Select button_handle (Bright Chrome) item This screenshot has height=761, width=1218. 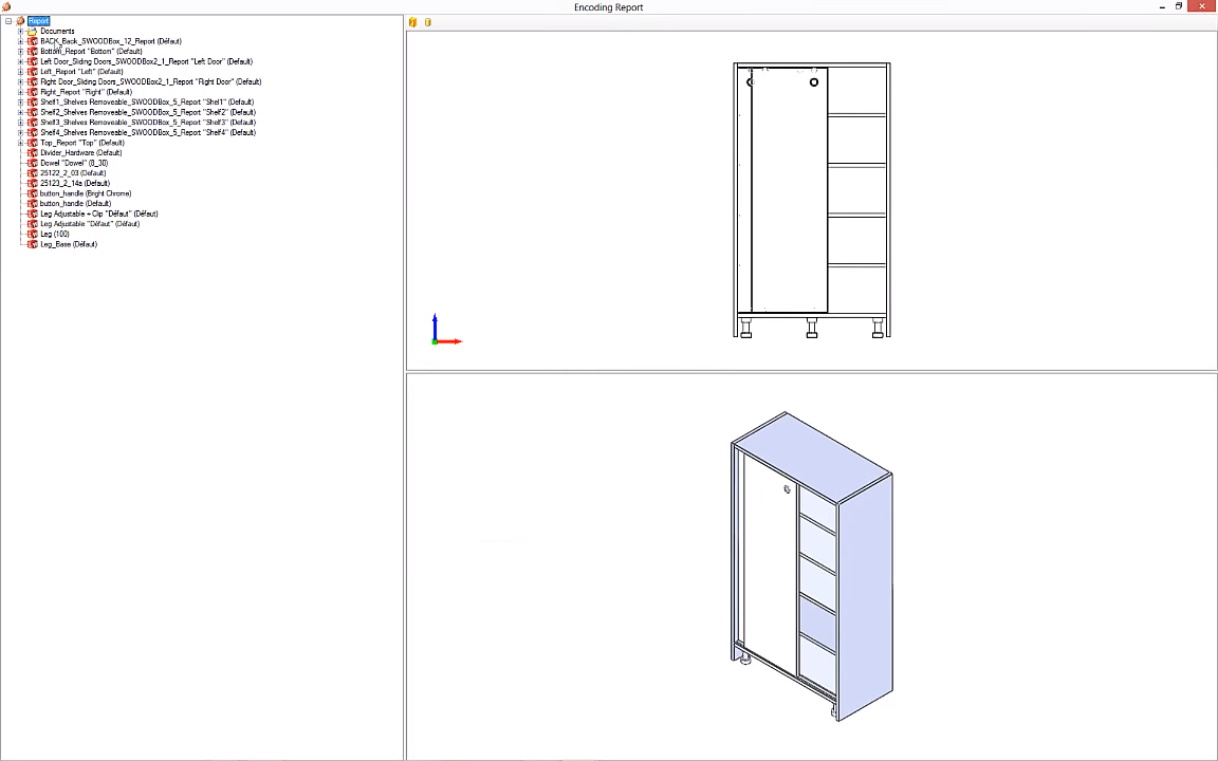point(85,193)
